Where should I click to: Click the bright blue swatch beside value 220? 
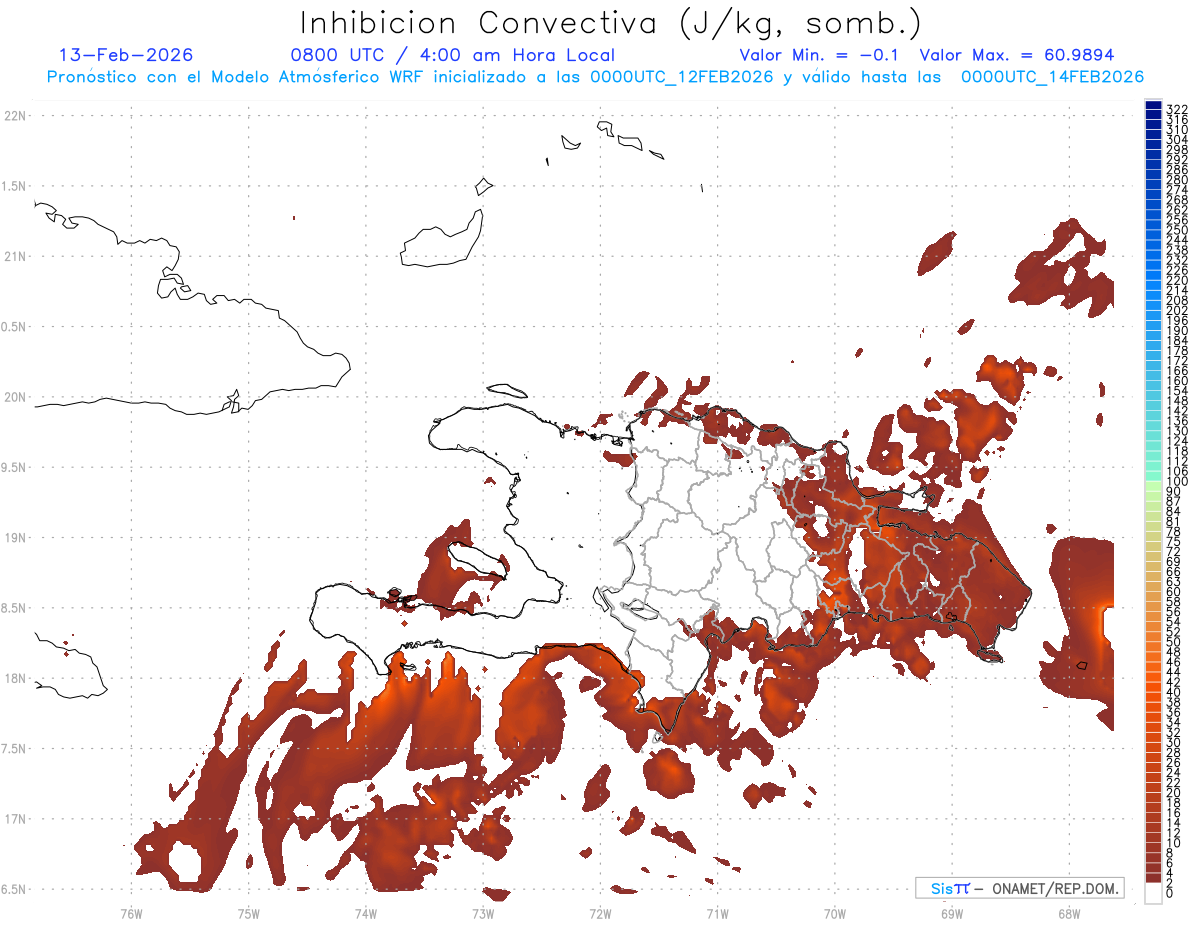tap(1153, 285)
